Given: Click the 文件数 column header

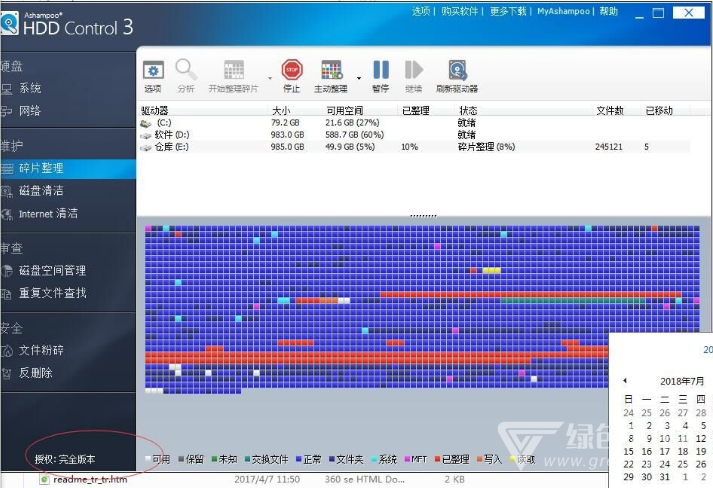Looking at the screenshot, I should (610, 111).
